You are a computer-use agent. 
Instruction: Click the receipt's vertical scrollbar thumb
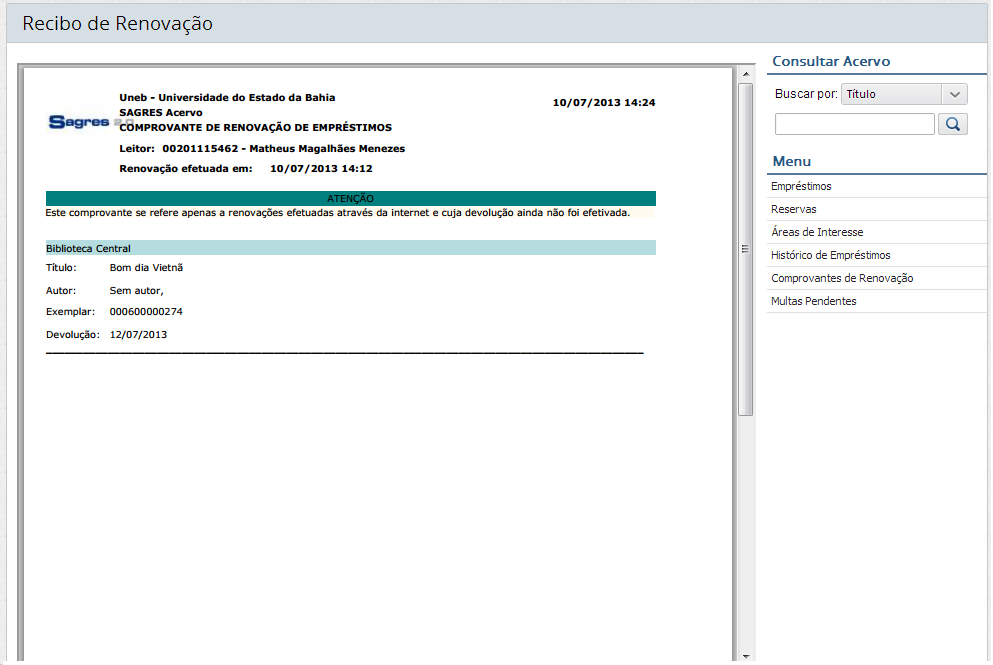coord(745,249)
